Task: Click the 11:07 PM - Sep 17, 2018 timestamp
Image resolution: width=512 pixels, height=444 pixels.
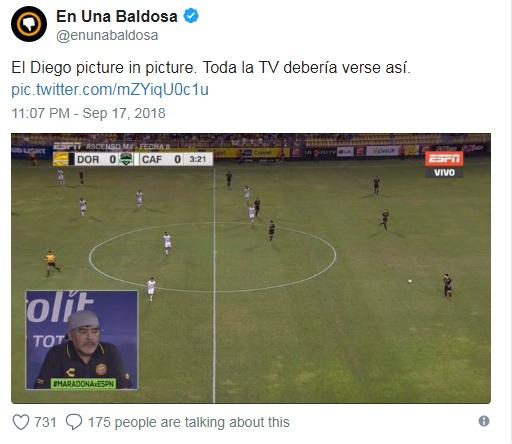Action: [x=88, y=113]
